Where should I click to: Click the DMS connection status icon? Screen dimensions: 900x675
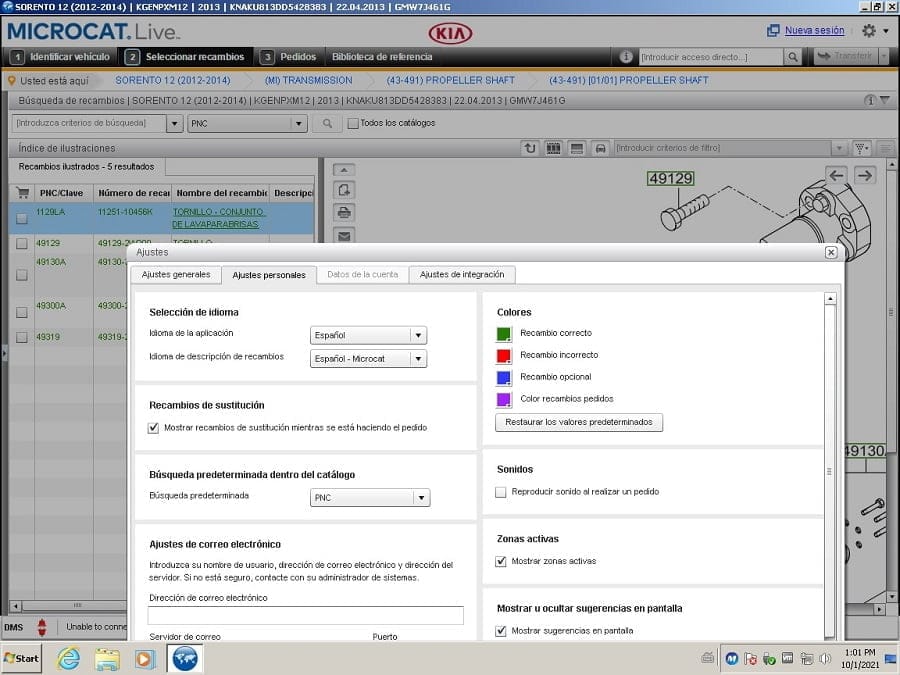click(41, 627)
